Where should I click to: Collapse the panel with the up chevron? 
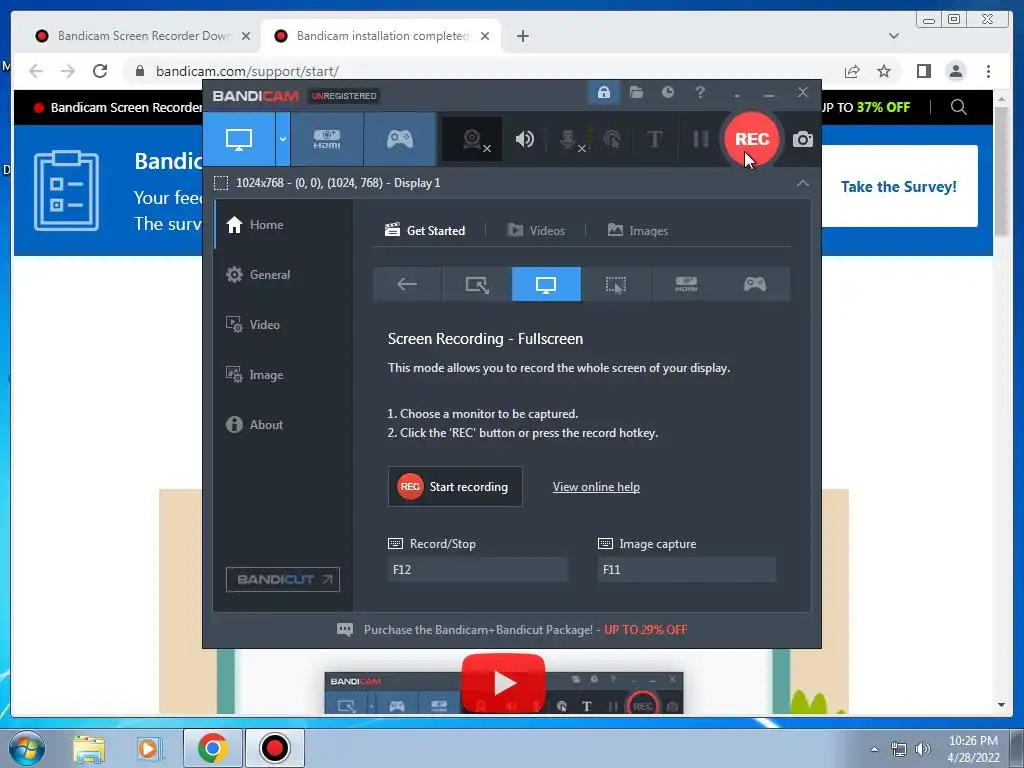pyautogui.click(x=803, y=183)
